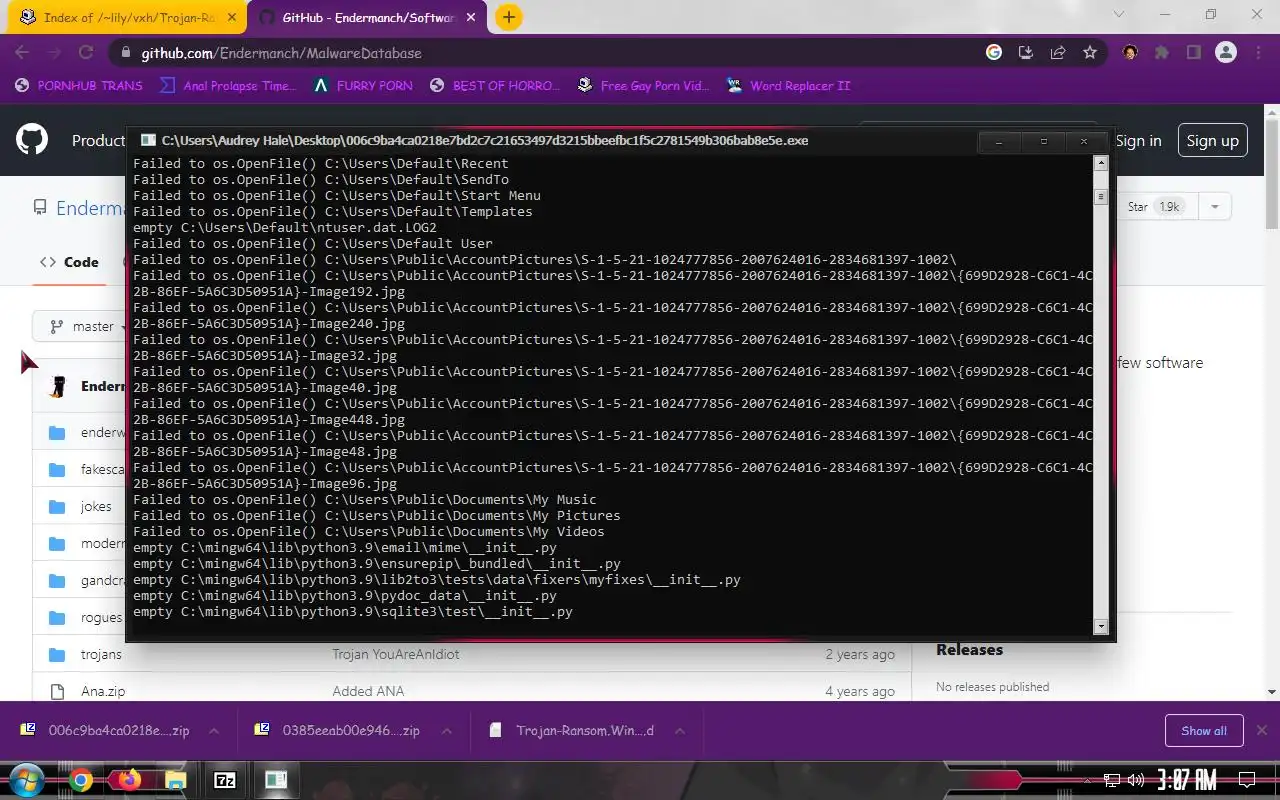Open the Ana.zip file link
Viewport: 1280px width, 800px height.
[103, 691]
